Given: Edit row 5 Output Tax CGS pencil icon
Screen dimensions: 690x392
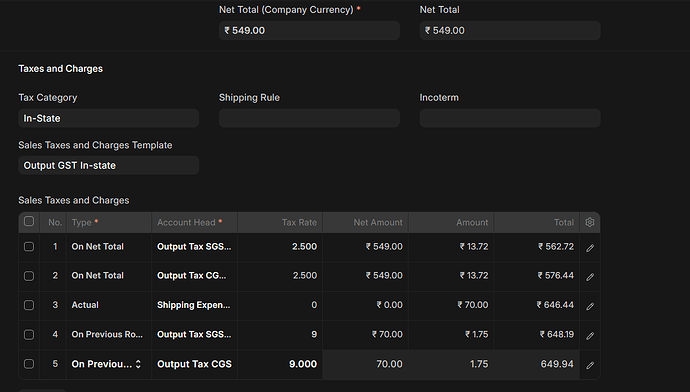Looking at the screenshot, I should point(590,365).
